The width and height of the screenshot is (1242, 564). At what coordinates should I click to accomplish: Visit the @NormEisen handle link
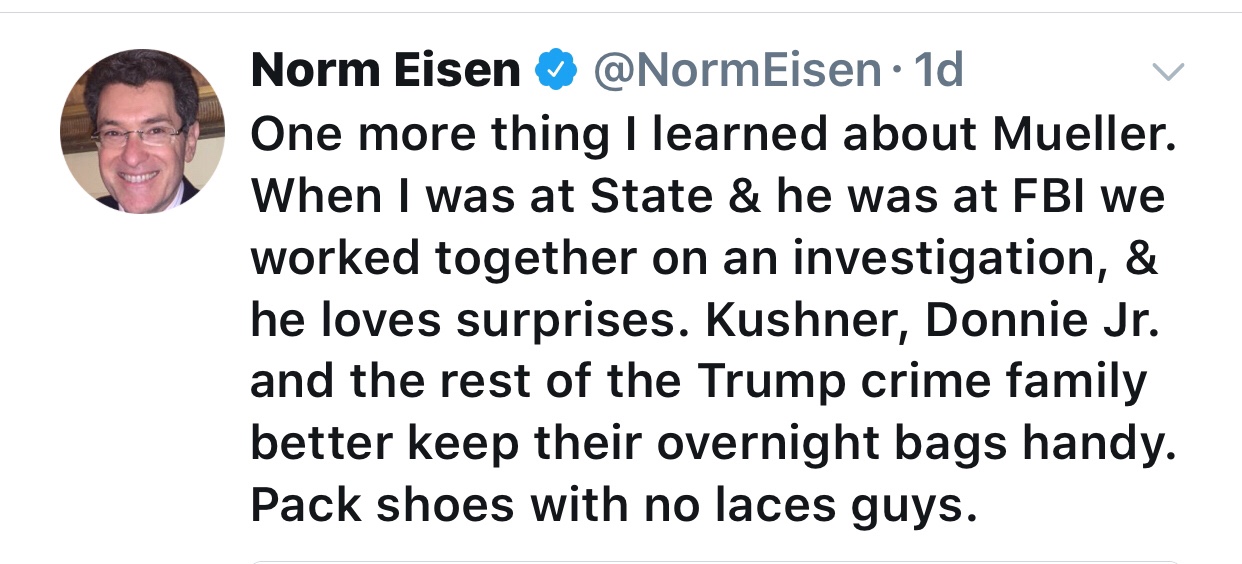point(737,71)
